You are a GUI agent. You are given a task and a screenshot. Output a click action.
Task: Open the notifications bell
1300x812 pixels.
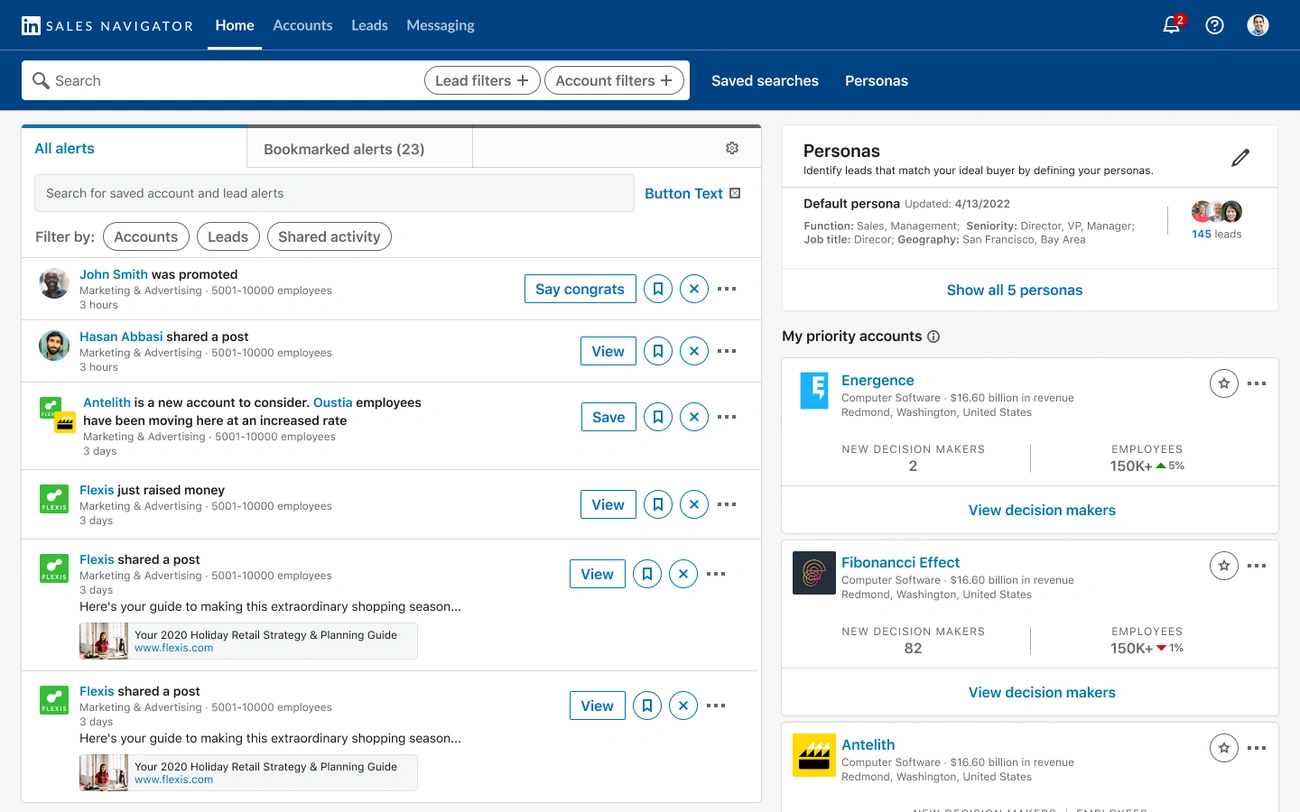[x=1171, y=24]
